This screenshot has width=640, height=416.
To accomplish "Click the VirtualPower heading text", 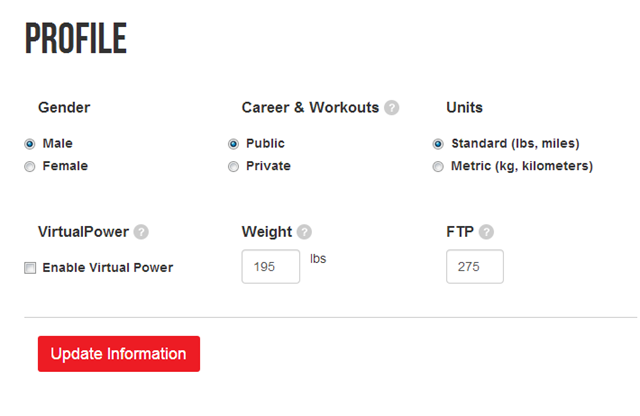I will [83, 232].
